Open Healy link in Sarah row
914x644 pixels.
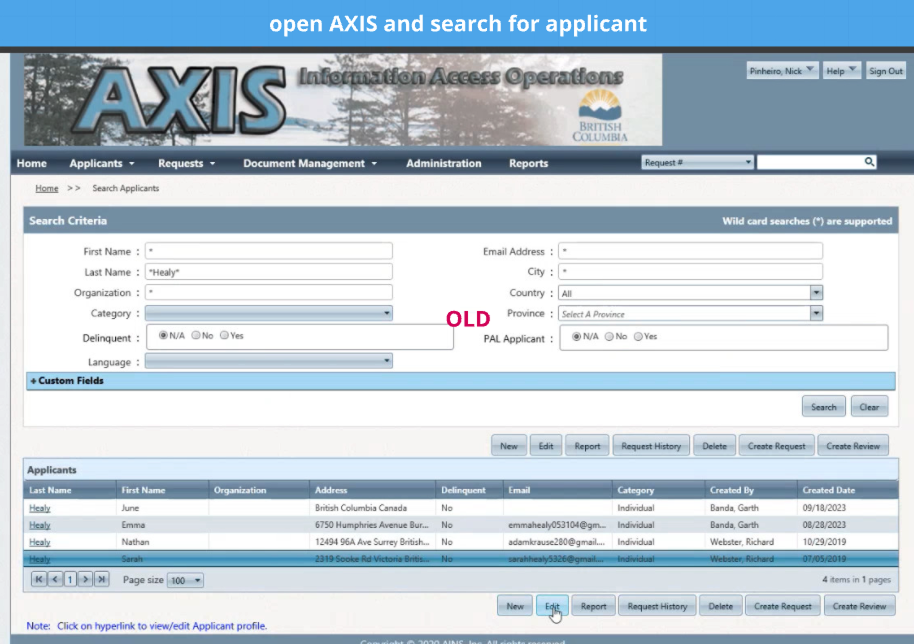click(40, 559)
